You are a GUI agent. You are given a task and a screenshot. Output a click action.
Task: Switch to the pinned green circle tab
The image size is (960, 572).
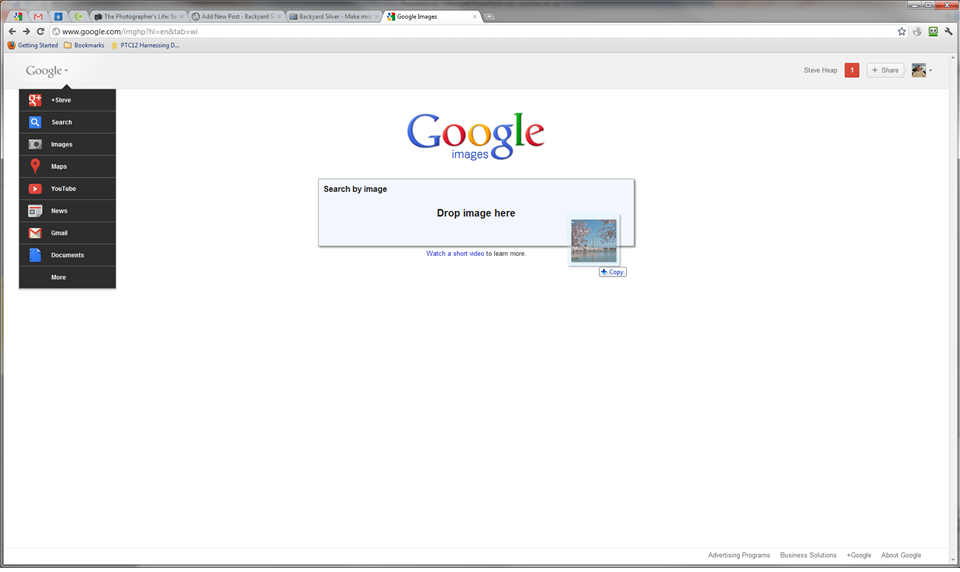[78, 17]
